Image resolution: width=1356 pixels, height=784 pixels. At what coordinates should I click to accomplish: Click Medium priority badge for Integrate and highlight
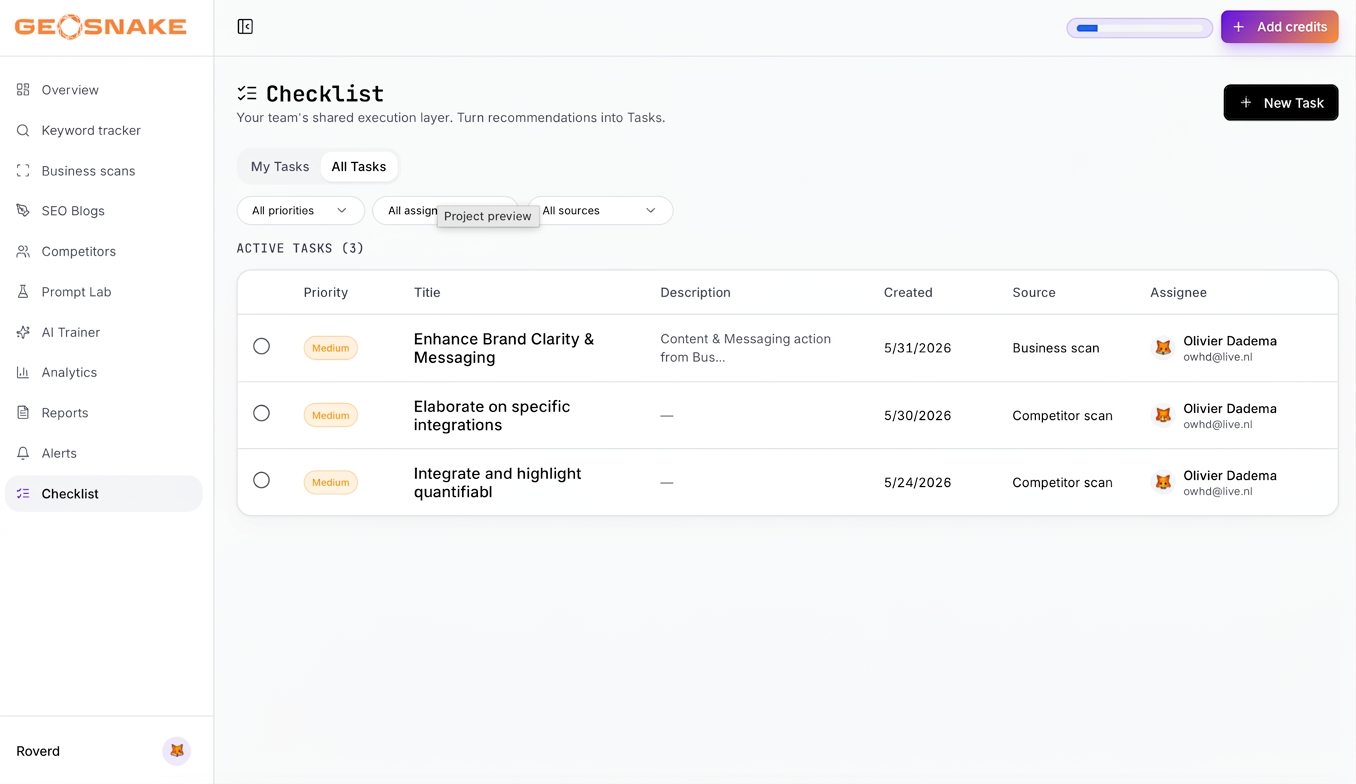point(331,482)
